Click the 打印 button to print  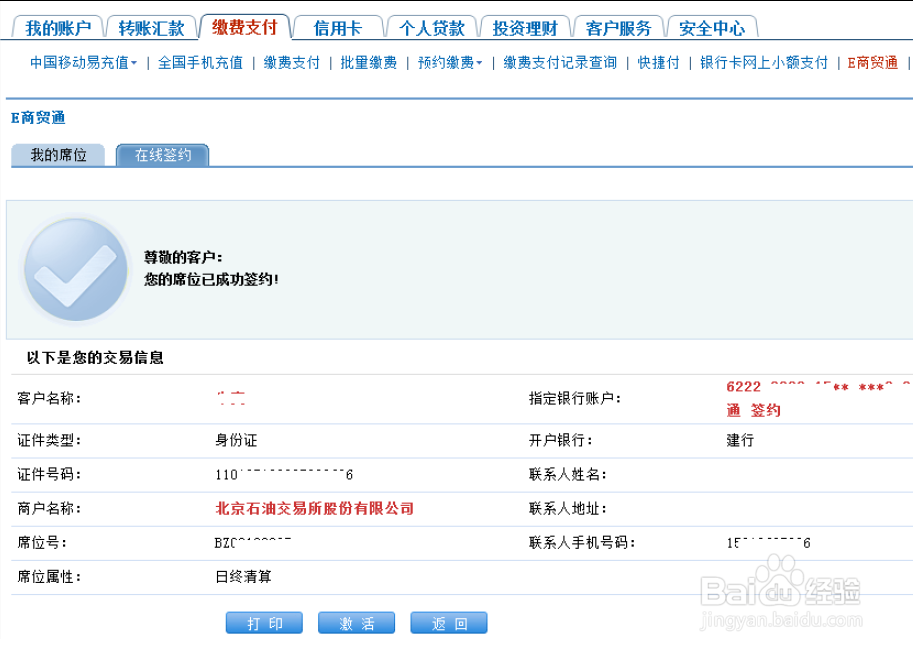(263, 622)
